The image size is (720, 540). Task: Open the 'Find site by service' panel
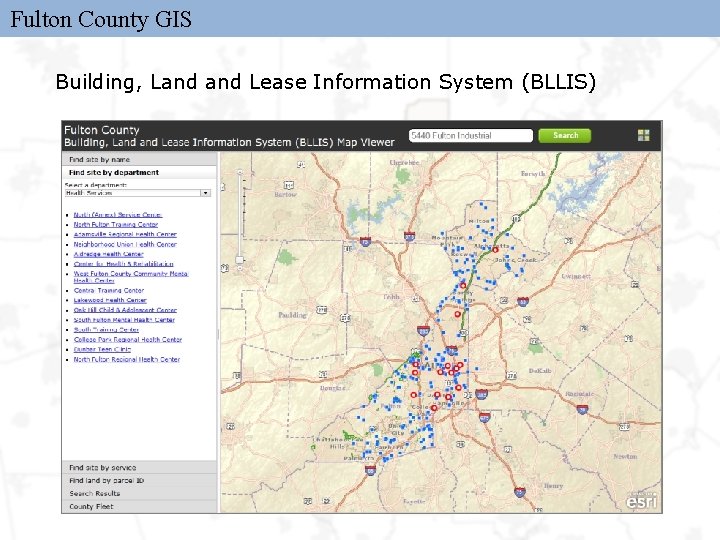click(139, 467)
